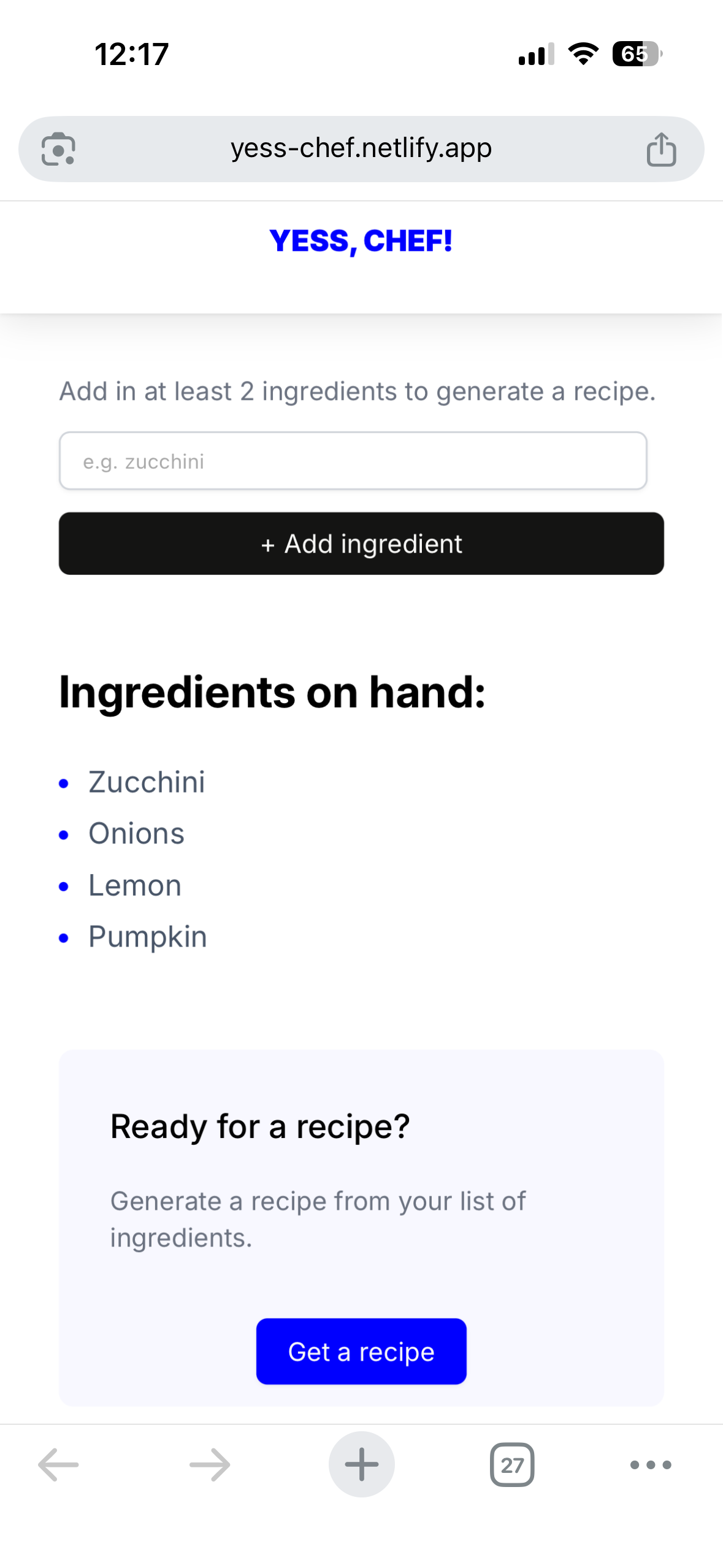This screenshot has height=1568, width=723.
Task: Tap the battery indicator in status bar
Action: point(637,54)
